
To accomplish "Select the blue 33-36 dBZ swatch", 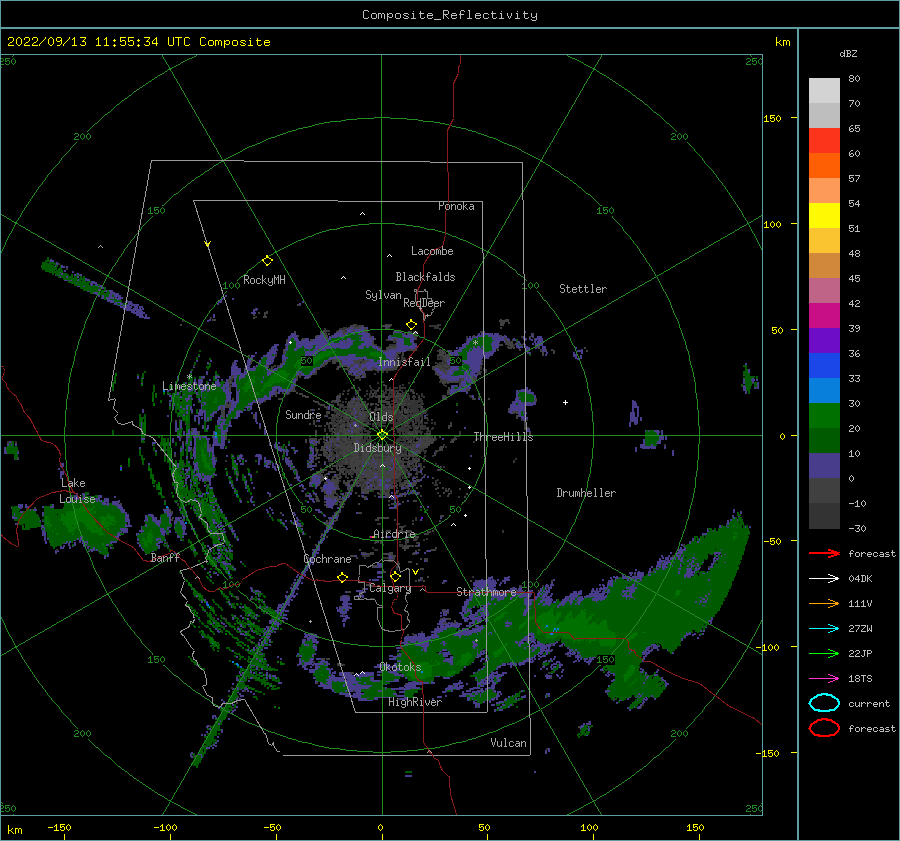I will click(x=824, y=366).
